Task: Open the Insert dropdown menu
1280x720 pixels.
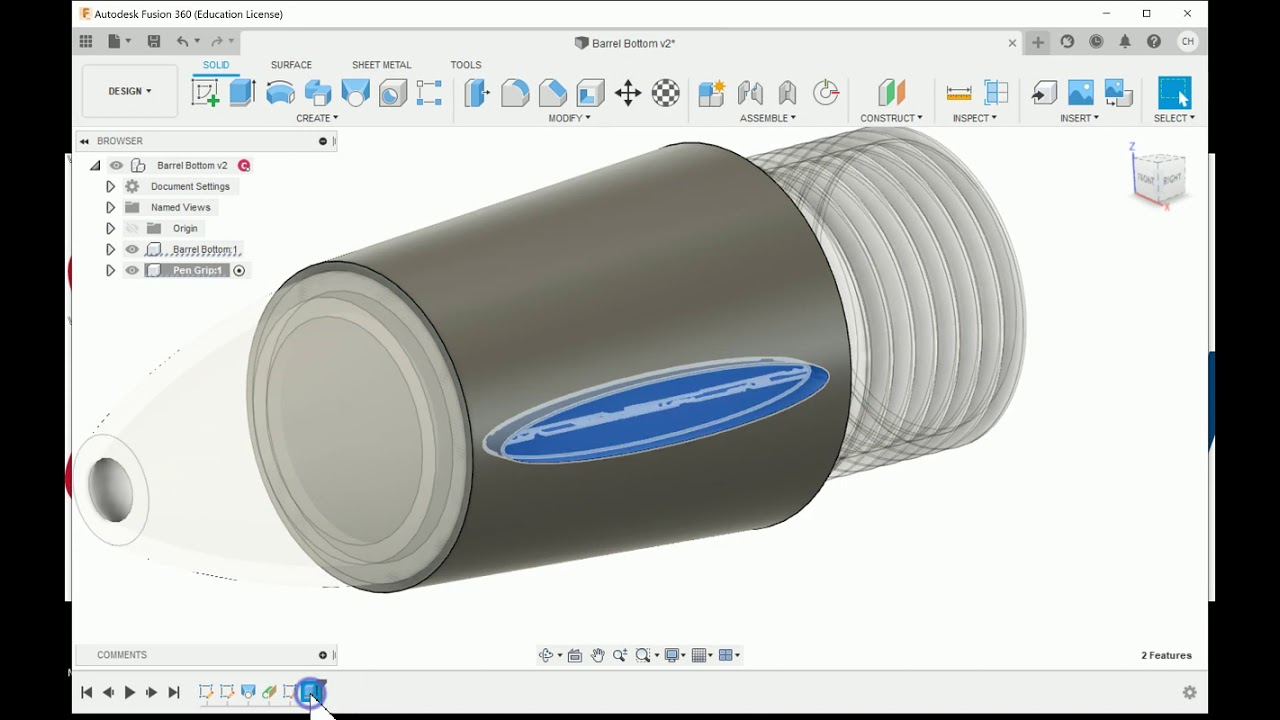Action: [1079, 118]
